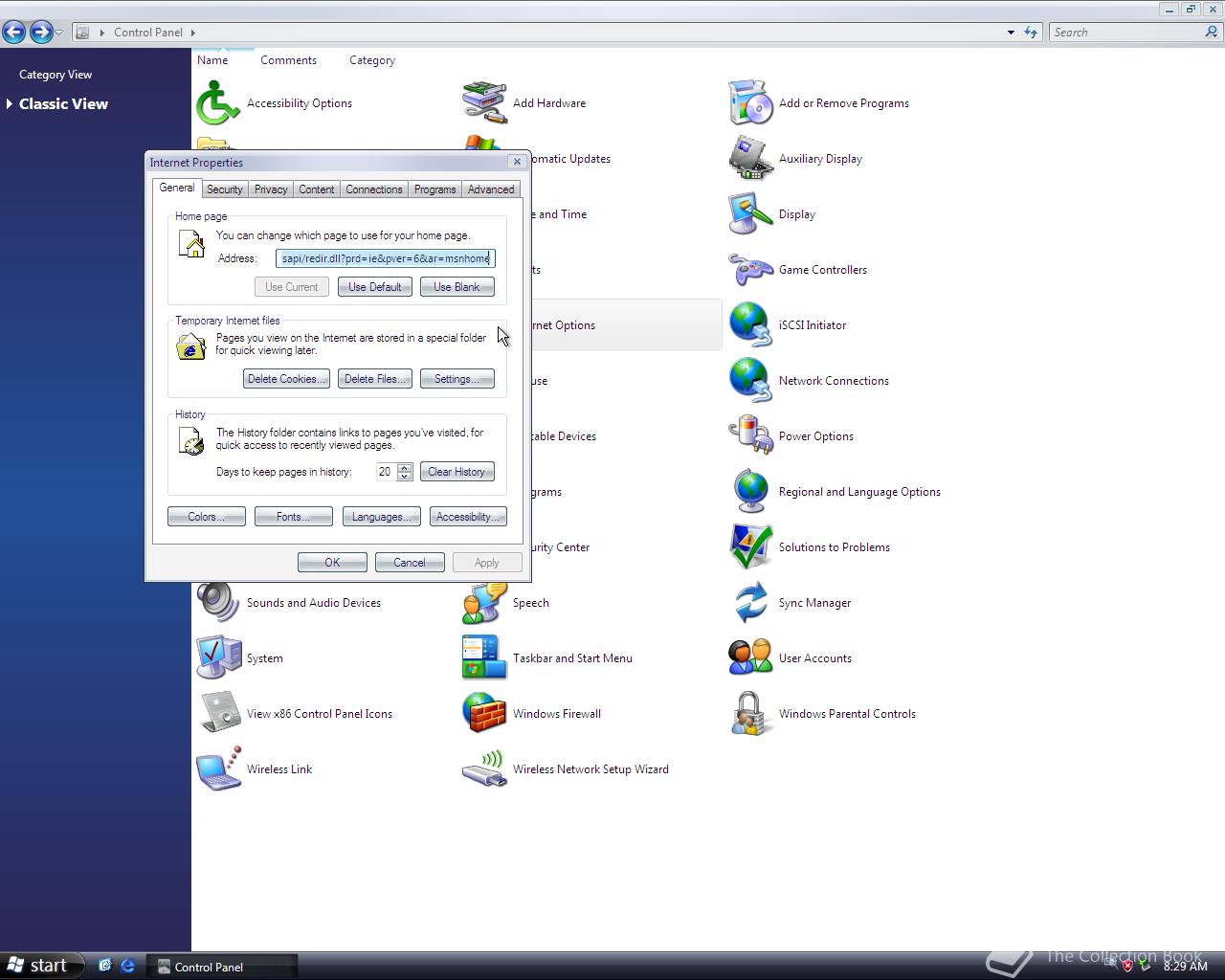Click the search magnifier icon
1225x980 pixels.
coord(1212,32)
